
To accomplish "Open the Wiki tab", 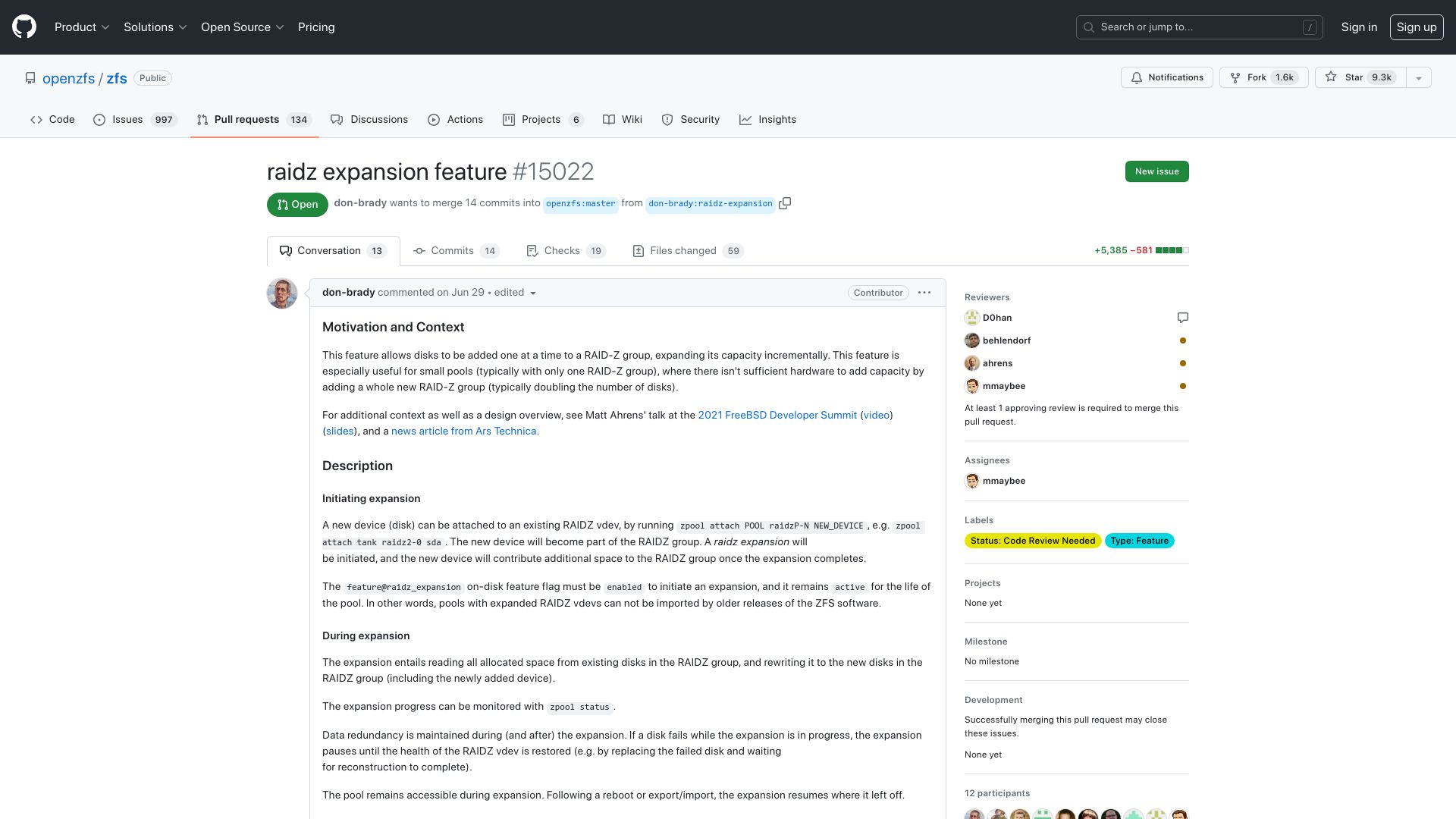I will pos(623,120).
